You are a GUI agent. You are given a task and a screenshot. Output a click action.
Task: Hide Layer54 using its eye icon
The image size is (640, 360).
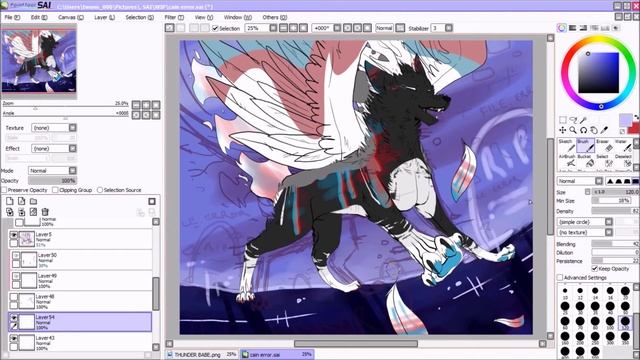pyautogui.click(x=13, y=318)
